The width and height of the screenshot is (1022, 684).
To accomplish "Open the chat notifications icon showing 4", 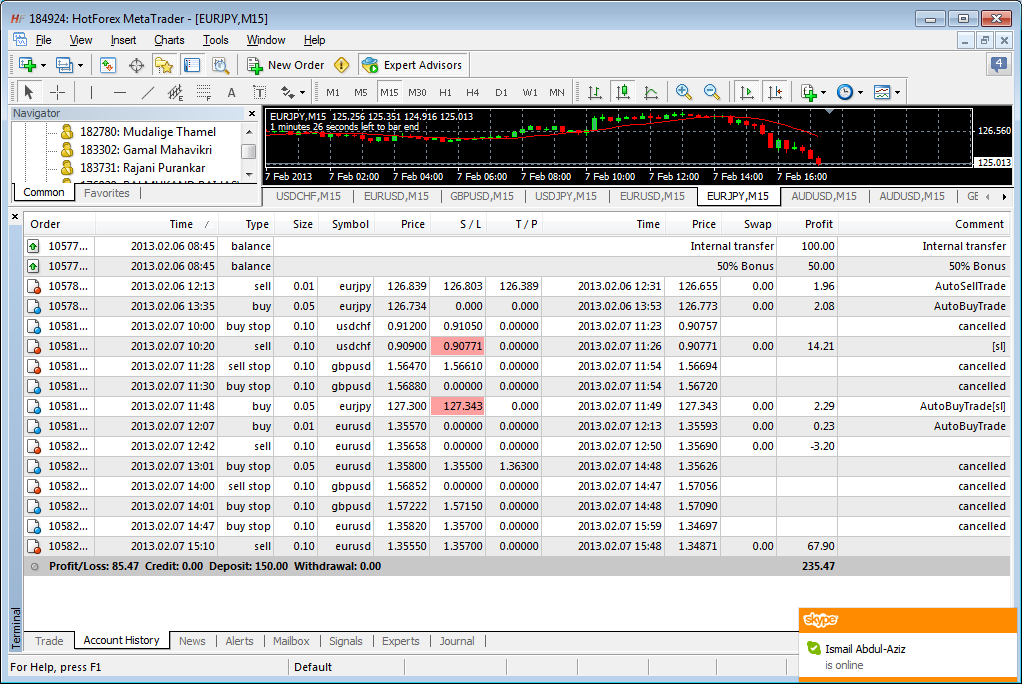I will tap(998, 64).
